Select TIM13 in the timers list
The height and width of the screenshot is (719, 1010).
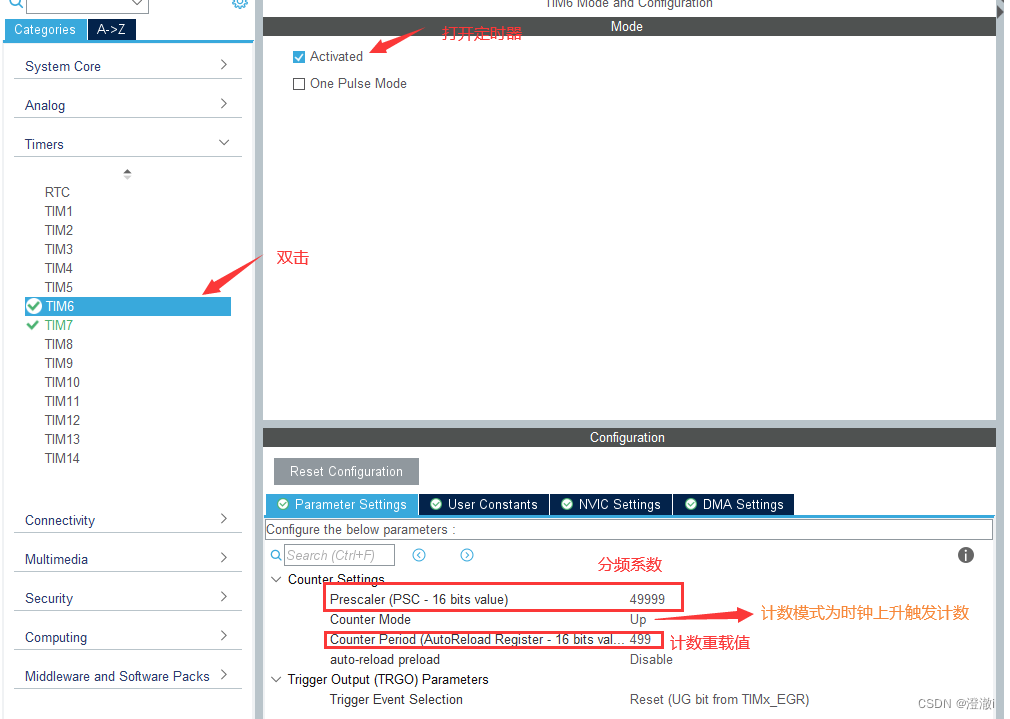pyautogui.click(x=62, y=439)
